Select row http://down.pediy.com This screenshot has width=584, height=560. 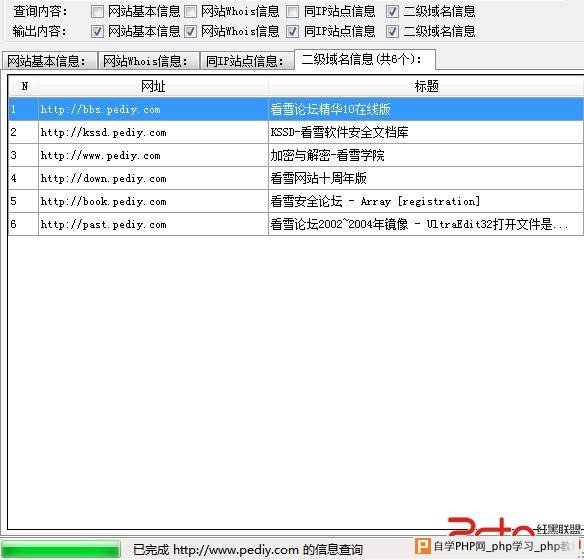(x=296, y=178)
